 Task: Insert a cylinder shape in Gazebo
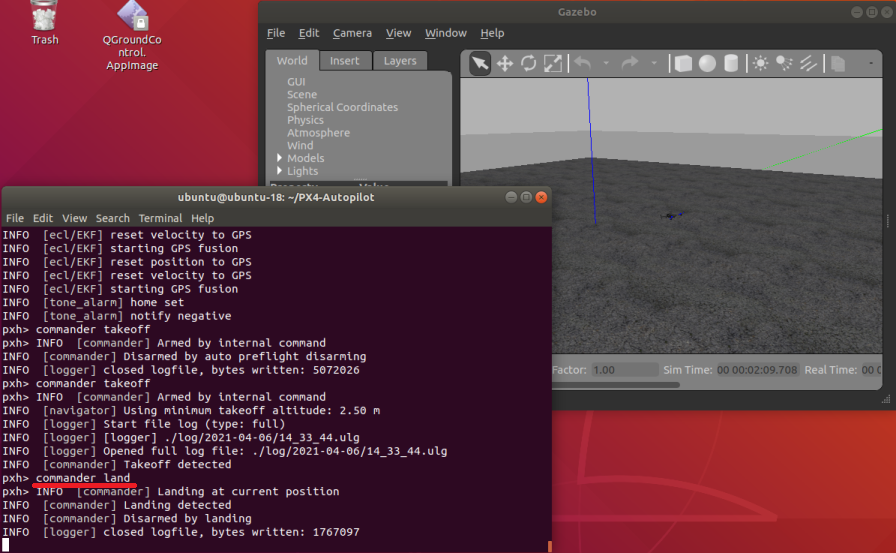coord(731,63)
